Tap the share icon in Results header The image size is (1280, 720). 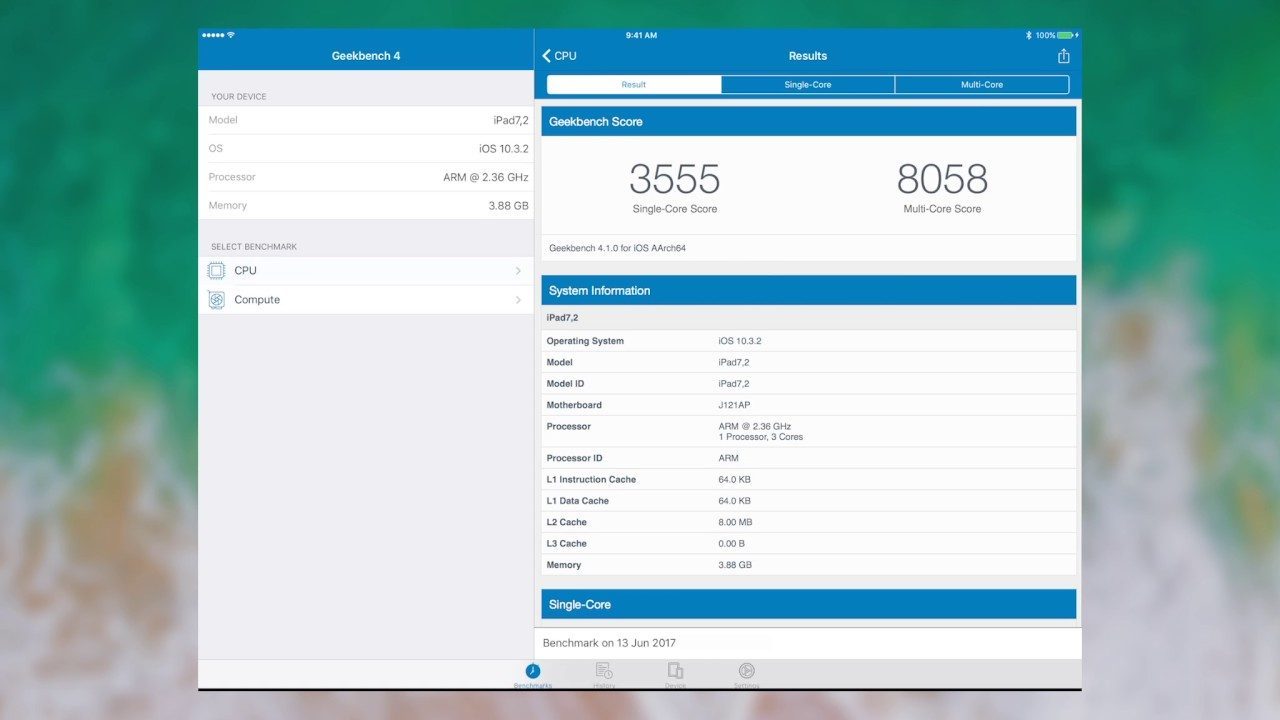[x=1063, y=56]
